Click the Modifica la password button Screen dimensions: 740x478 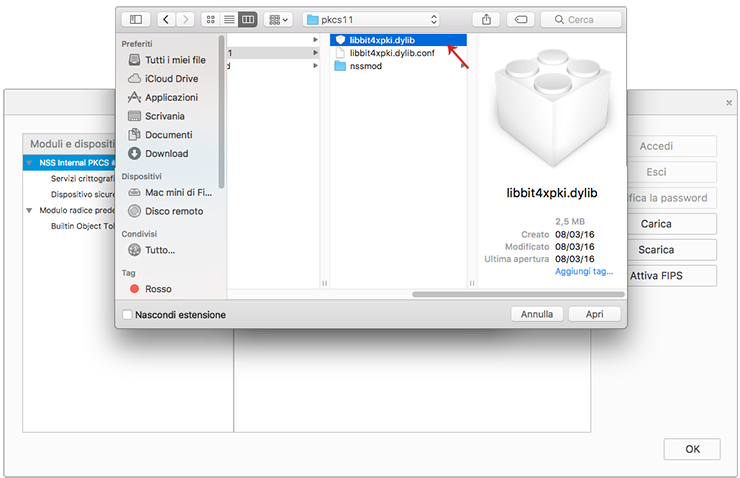[x=672, y=198]
